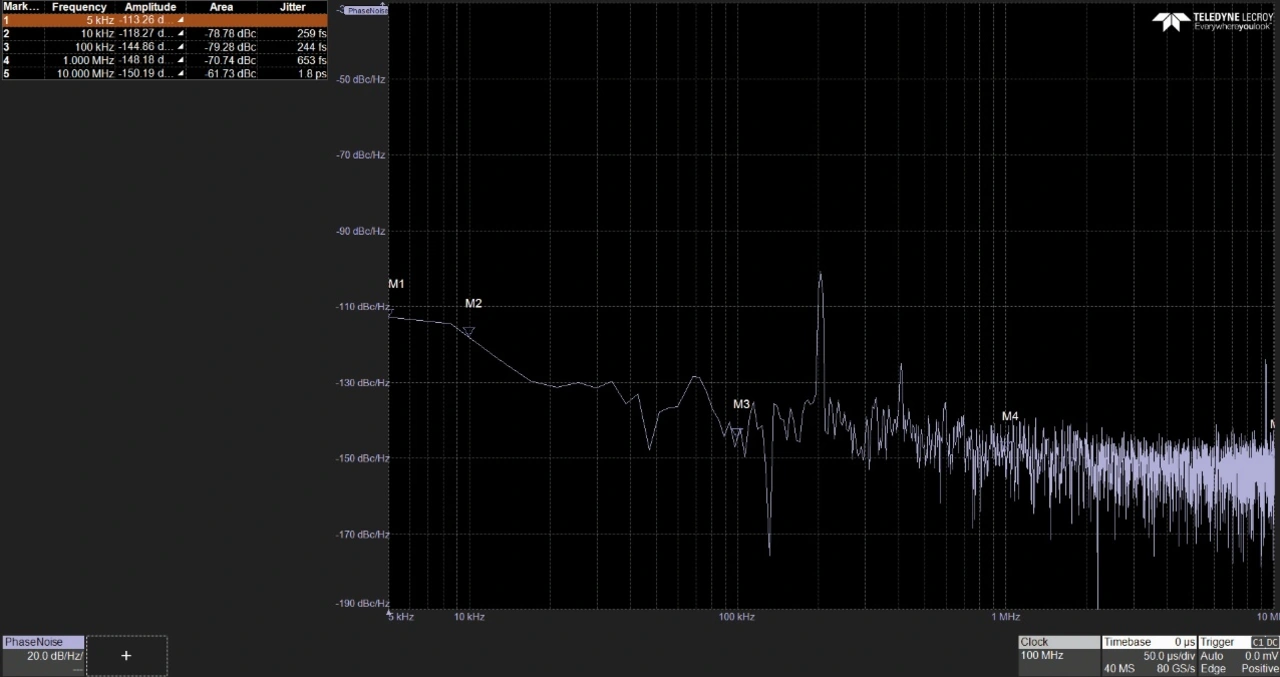Image resolution: width=1280 pixels, height=677 pixels.
Task: Click the Jitter column header
Action: [x=292, y=7]
